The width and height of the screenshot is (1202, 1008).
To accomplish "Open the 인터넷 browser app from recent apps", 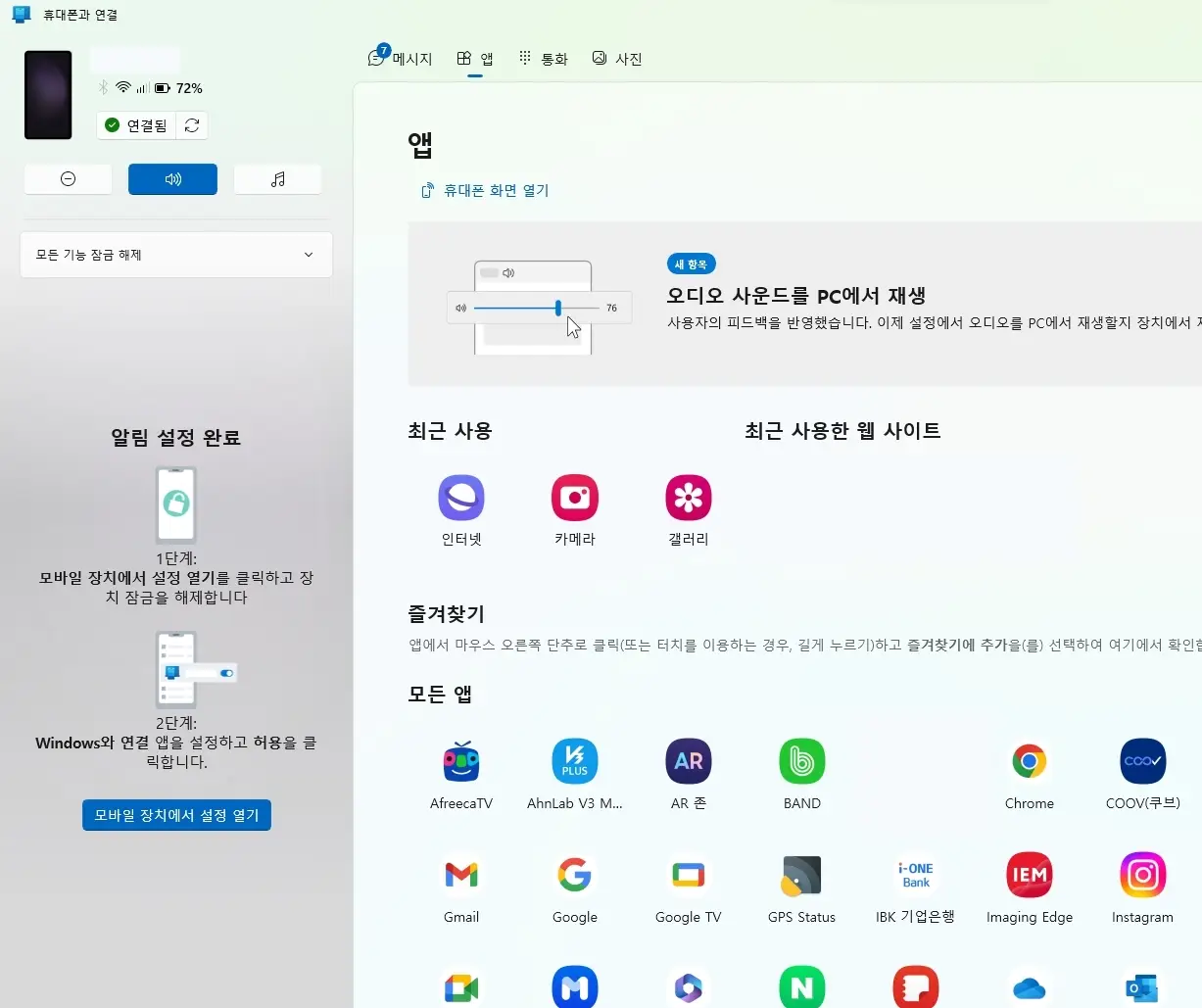I will (461, 497).
